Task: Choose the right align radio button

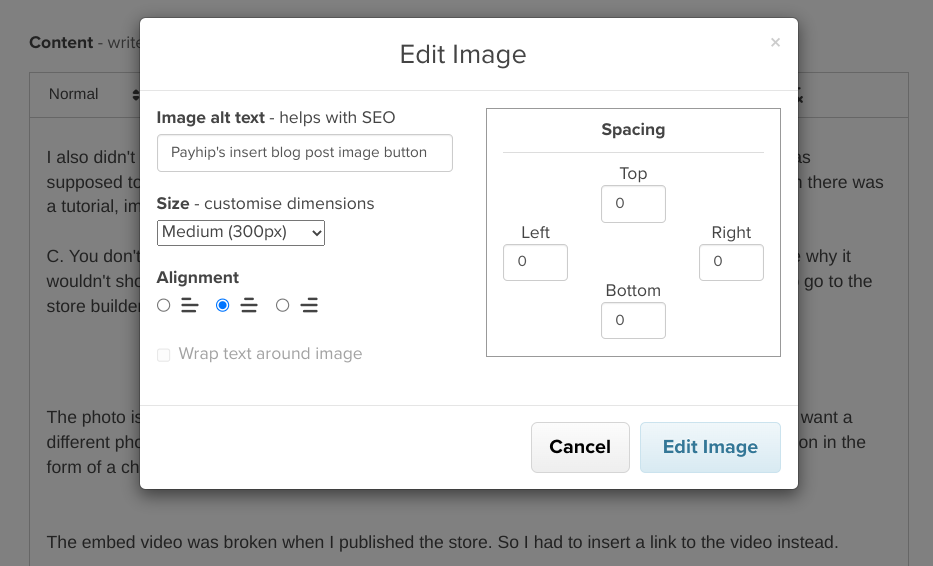Action: (x=283, y=305)
